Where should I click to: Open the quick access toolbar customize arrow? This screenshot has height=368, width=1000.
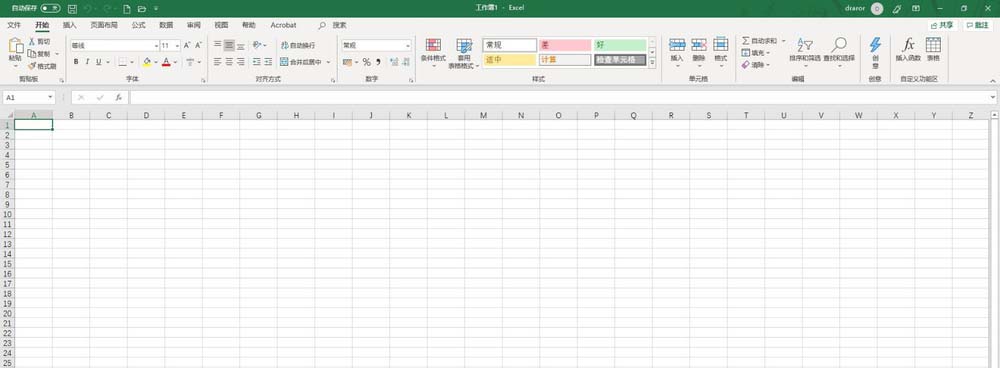[x=156, y=9]
